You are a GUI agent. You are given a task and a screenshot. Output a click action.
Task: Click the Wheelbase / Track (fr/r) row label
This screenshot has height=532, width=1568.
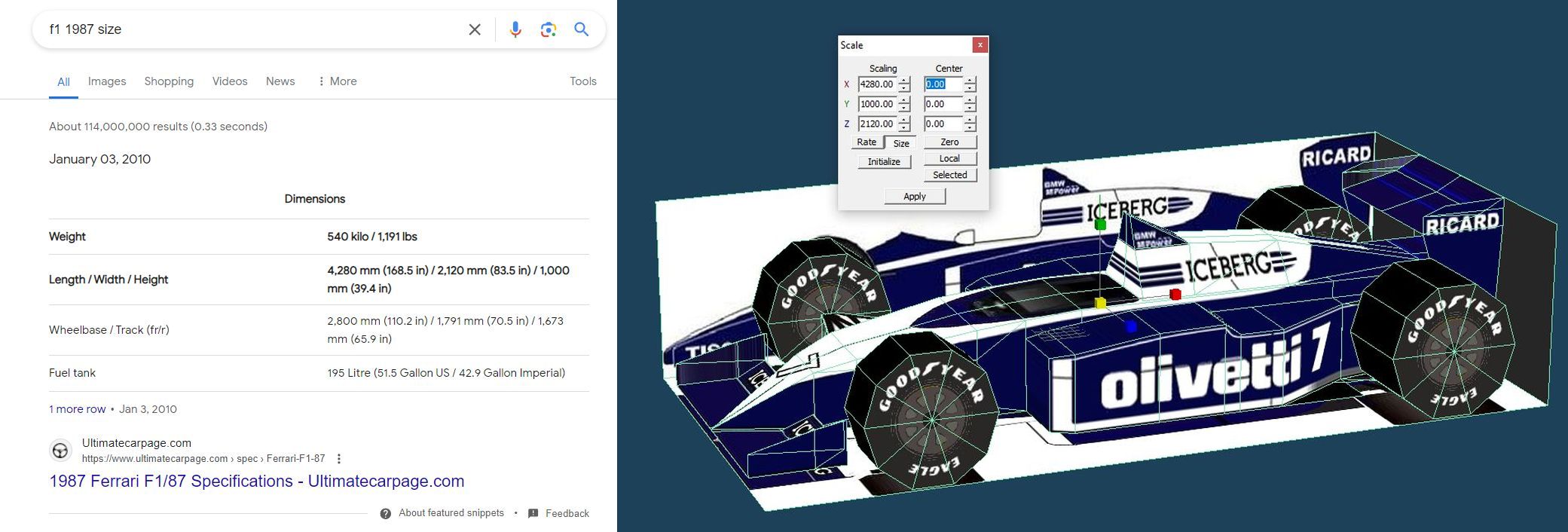109,330
